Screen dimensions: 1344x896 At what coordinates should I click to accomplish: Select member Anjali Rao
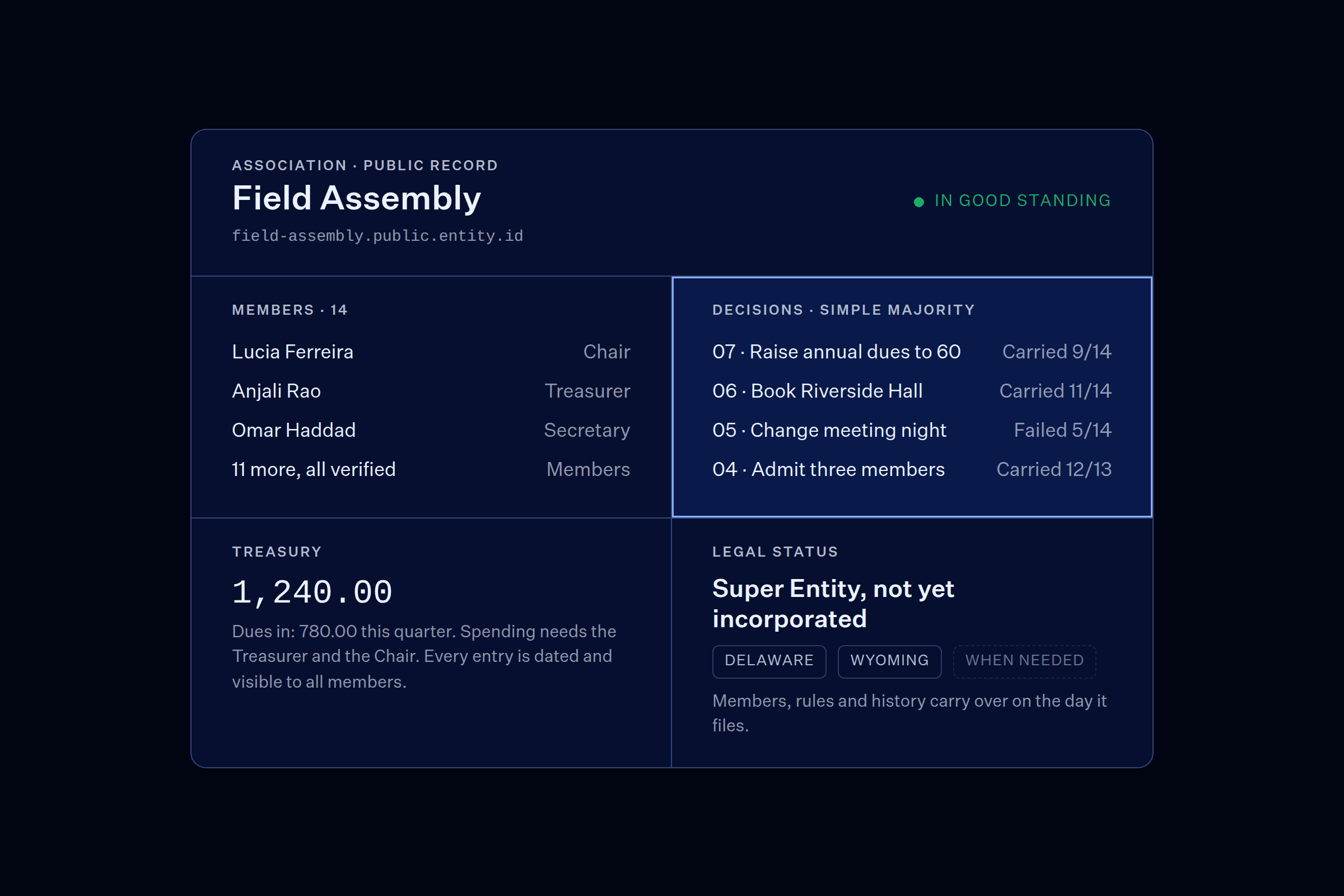point(276,391)
